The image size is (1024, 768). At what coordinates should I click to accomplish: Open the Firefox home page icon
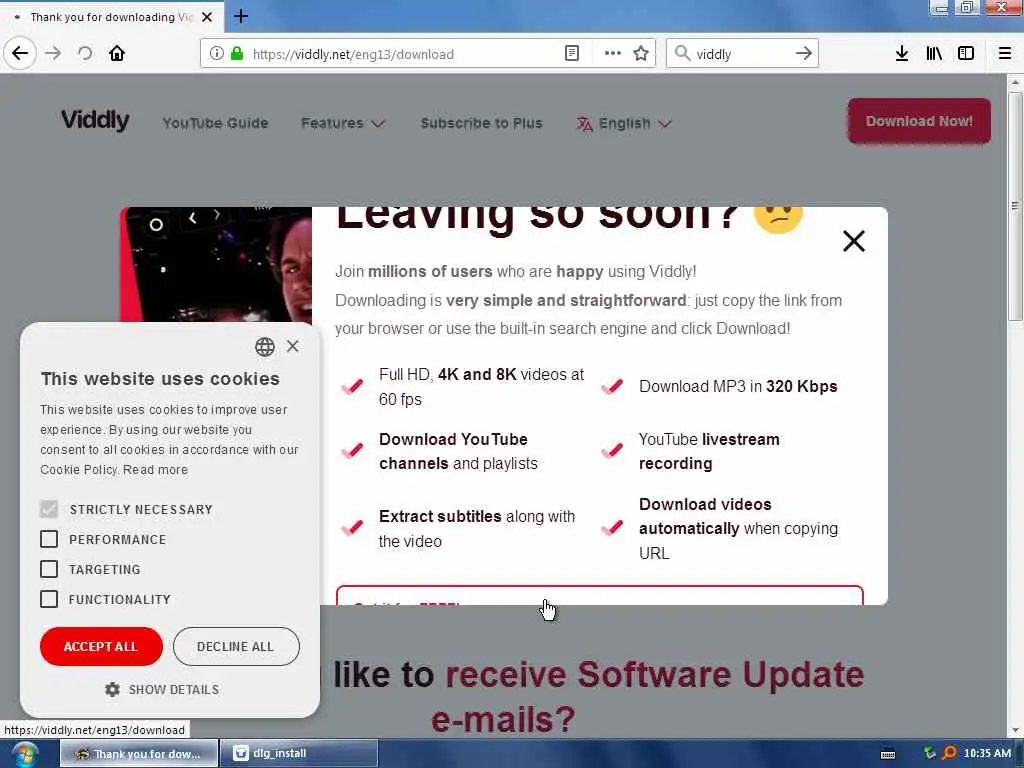[x=117, y=53]
